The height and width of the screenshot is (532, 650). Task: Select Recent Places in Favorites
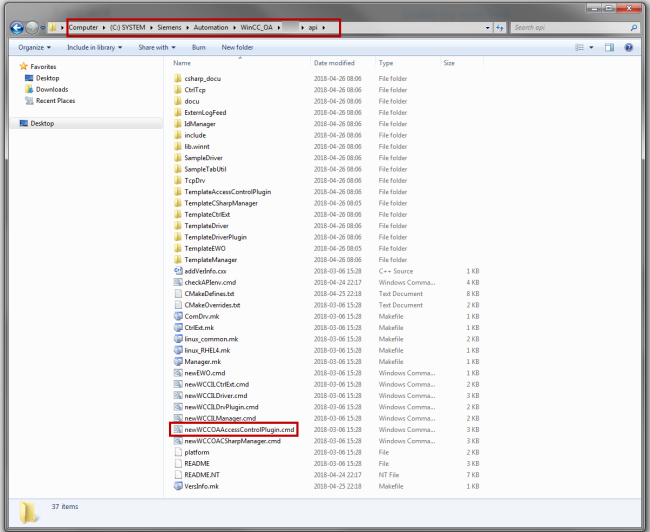pos(55,101)
